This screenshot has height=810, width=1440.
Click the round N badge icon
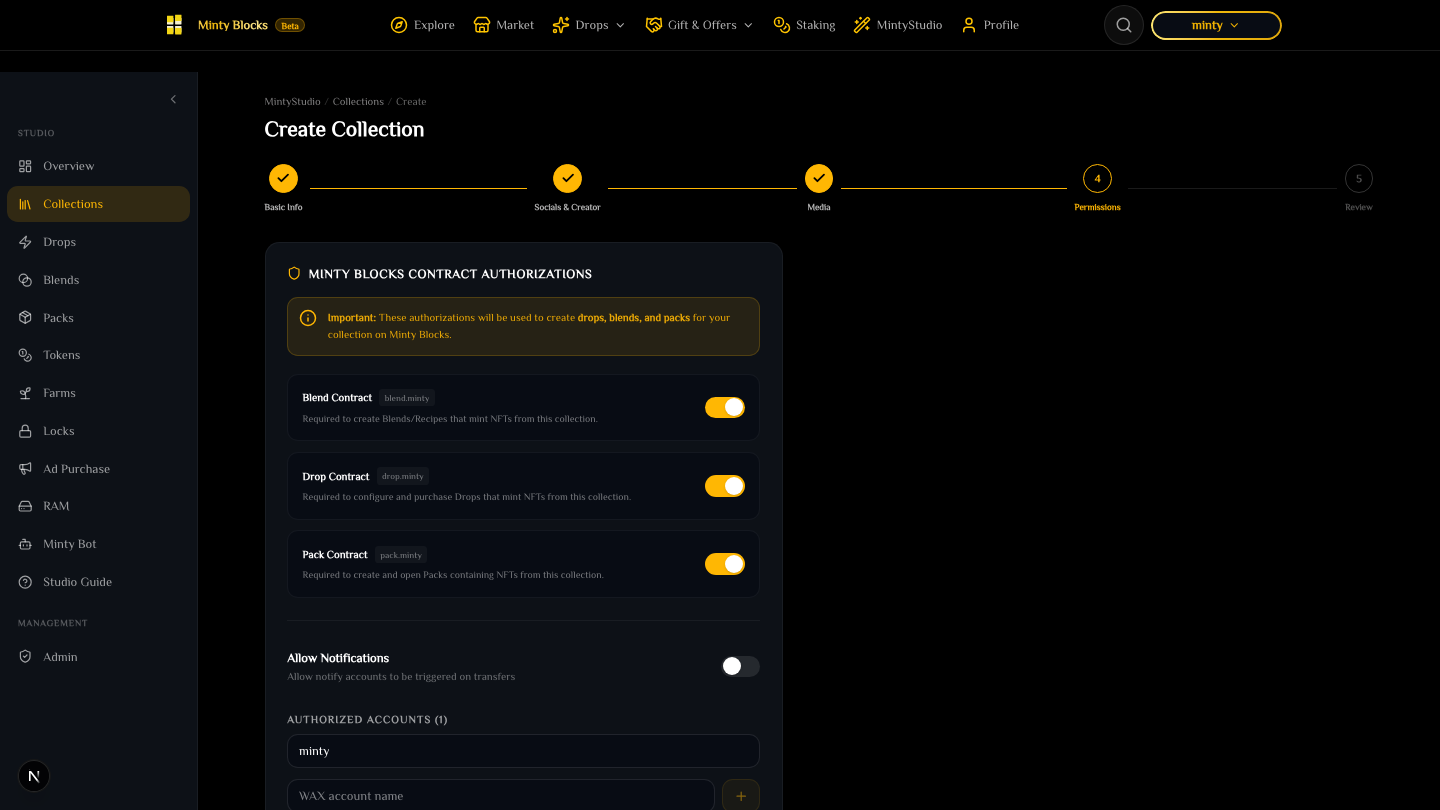tap(34, 776)
